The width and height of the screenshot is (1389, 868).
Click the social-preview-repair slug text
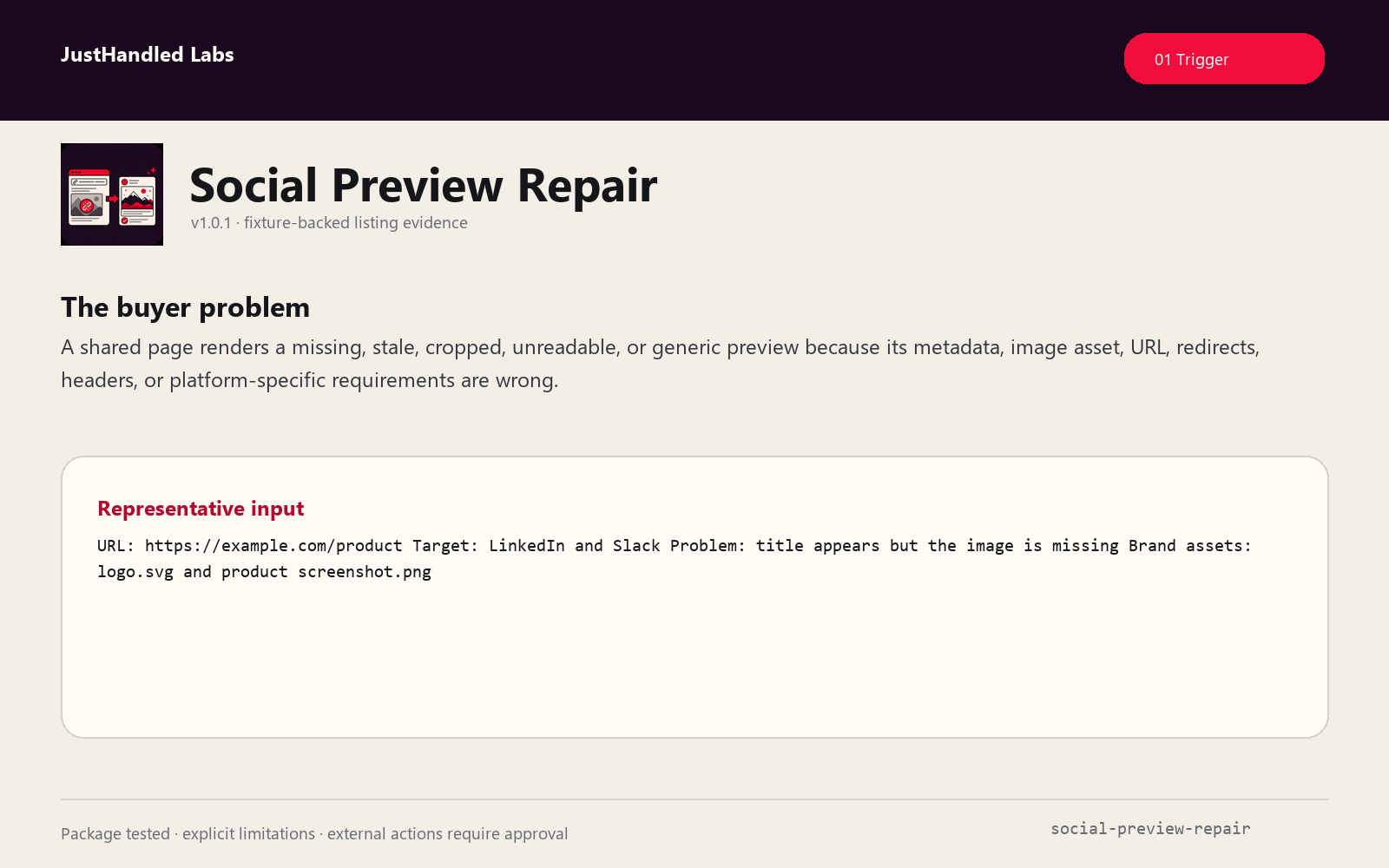click(1150, 829)
